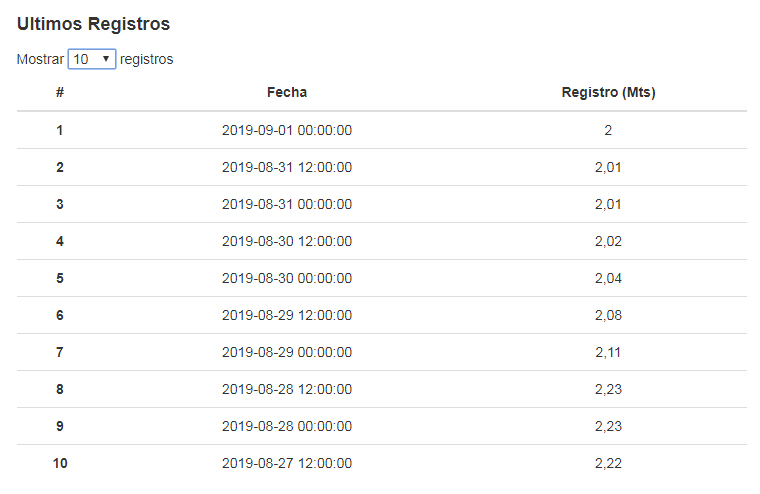Click the record value 2,04
Image resolution: width=760 pixels, height=494 pixels.
click(608, 278)
